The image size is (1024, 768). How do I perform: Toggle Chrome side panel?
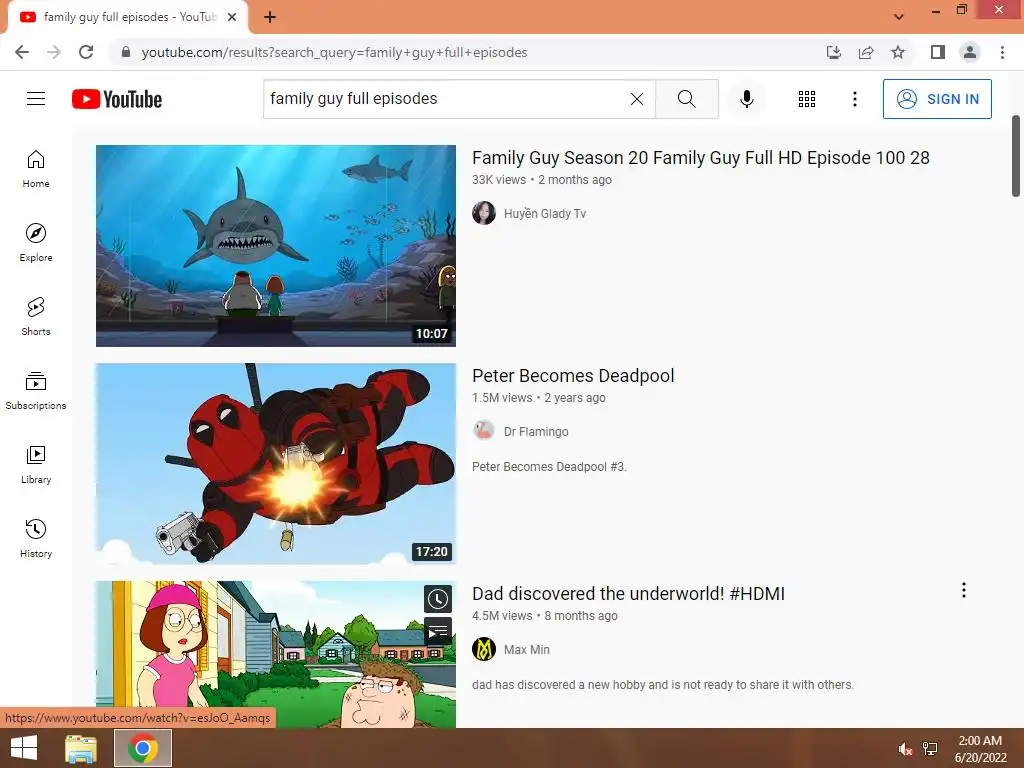click(938, 52)
